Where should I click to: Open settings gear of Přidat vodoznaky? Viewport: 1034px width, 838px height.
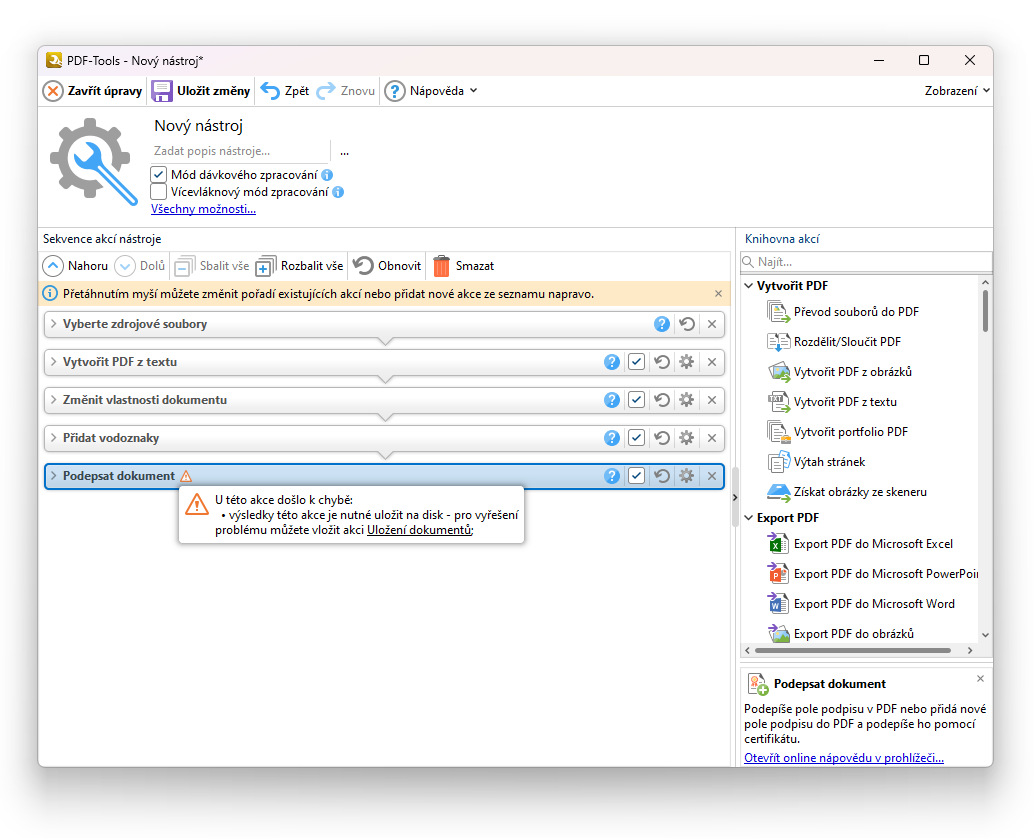click(686, 438)
